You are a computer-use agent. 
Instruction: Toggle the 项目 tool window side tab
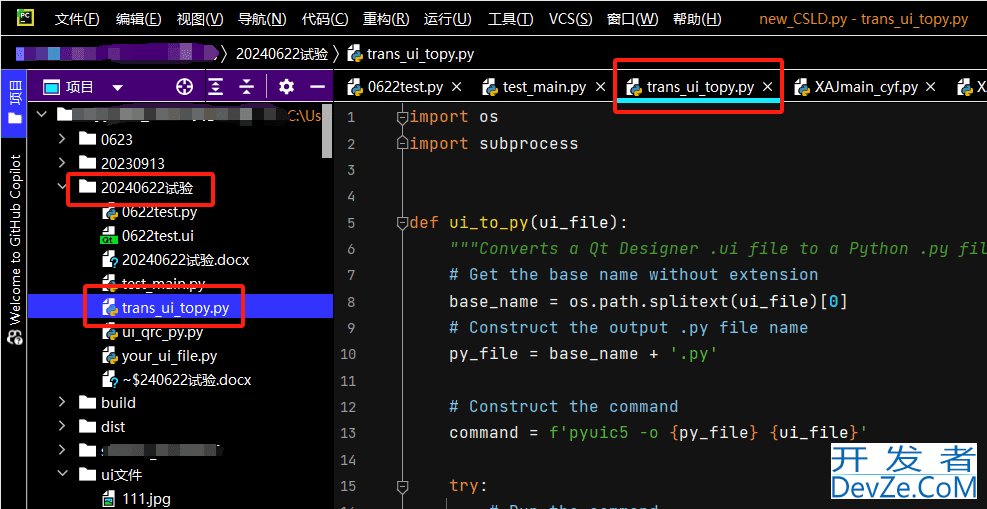[x=14, y=102]
